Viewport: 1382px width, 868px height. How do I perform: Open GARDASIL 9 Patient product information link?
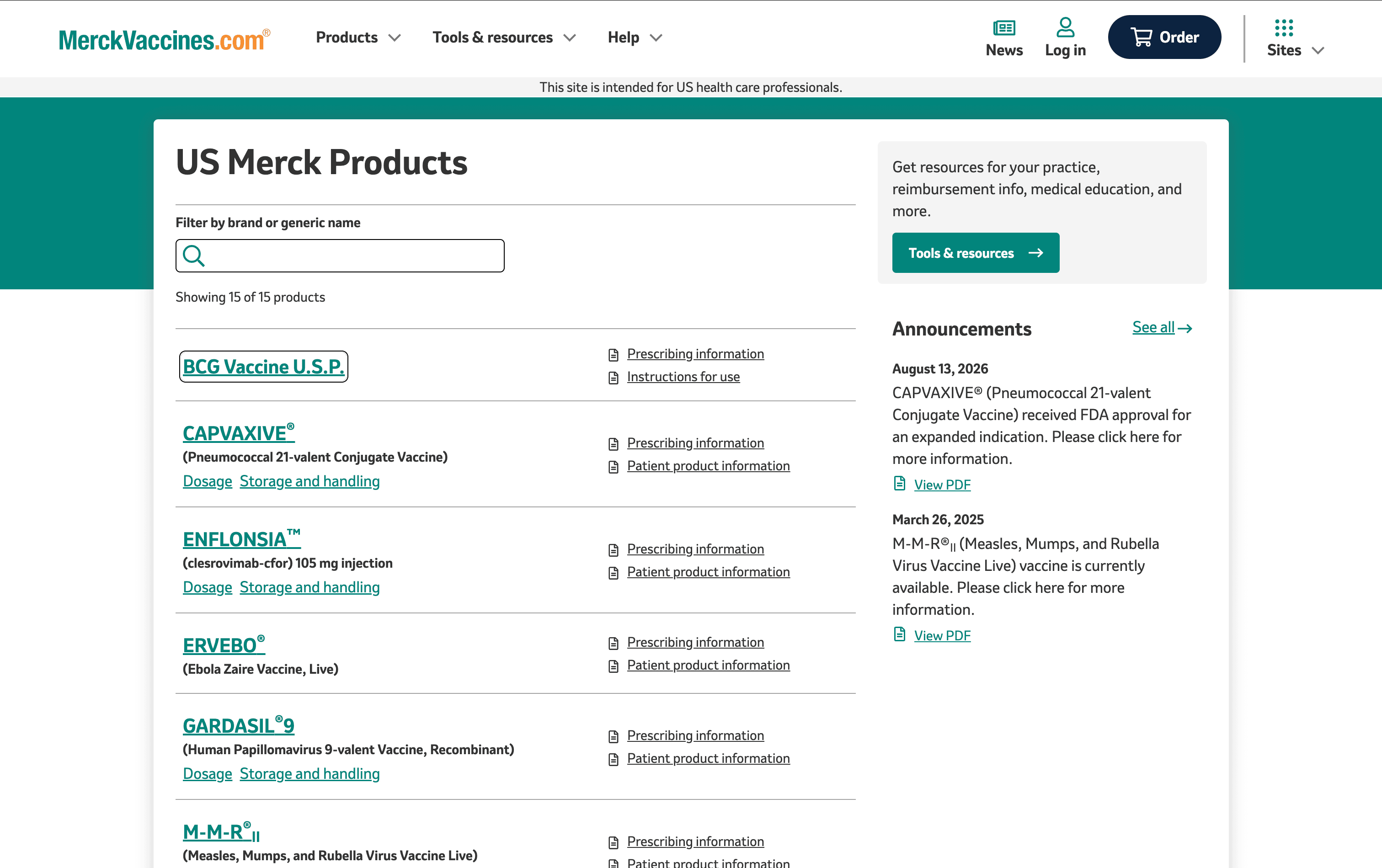[709, 758]
